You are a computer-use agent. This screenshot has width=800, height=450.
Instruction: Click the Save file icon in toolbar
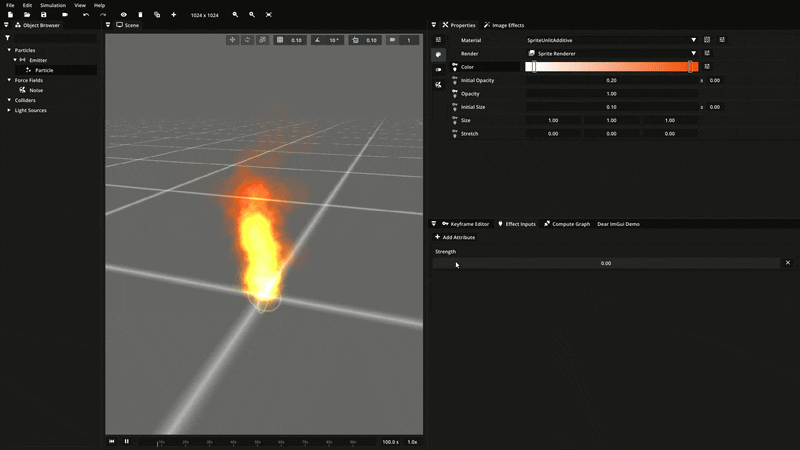(44, 15)
